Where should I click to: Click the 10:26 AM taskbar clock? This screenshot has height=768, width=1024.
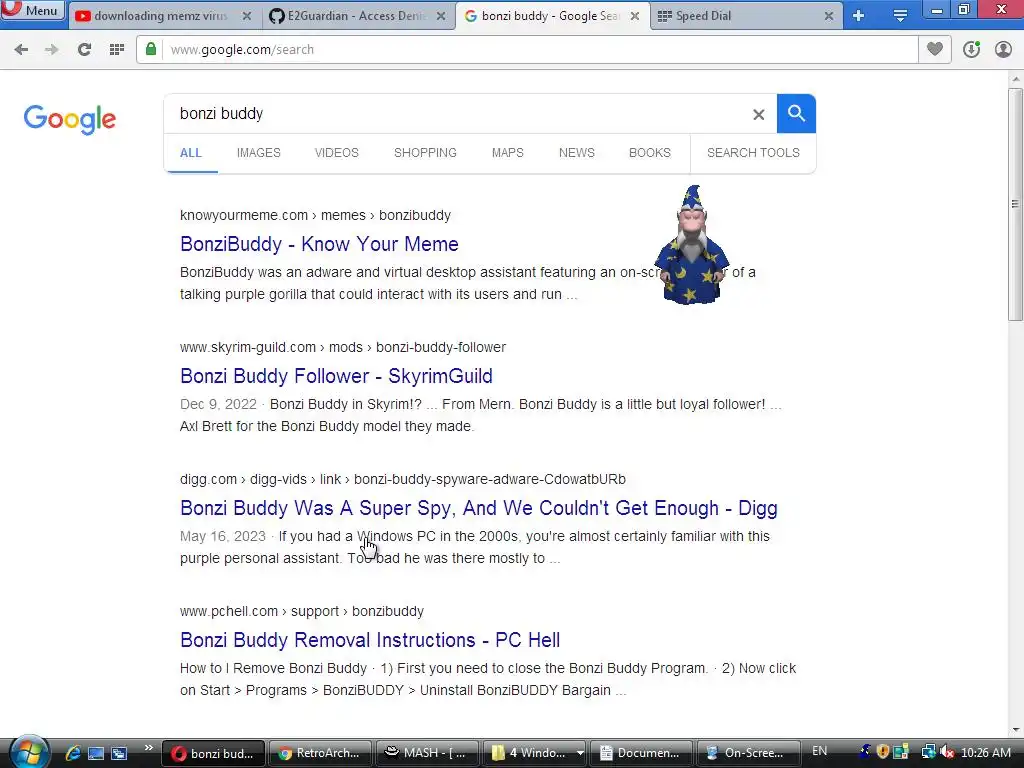point(986,753)
